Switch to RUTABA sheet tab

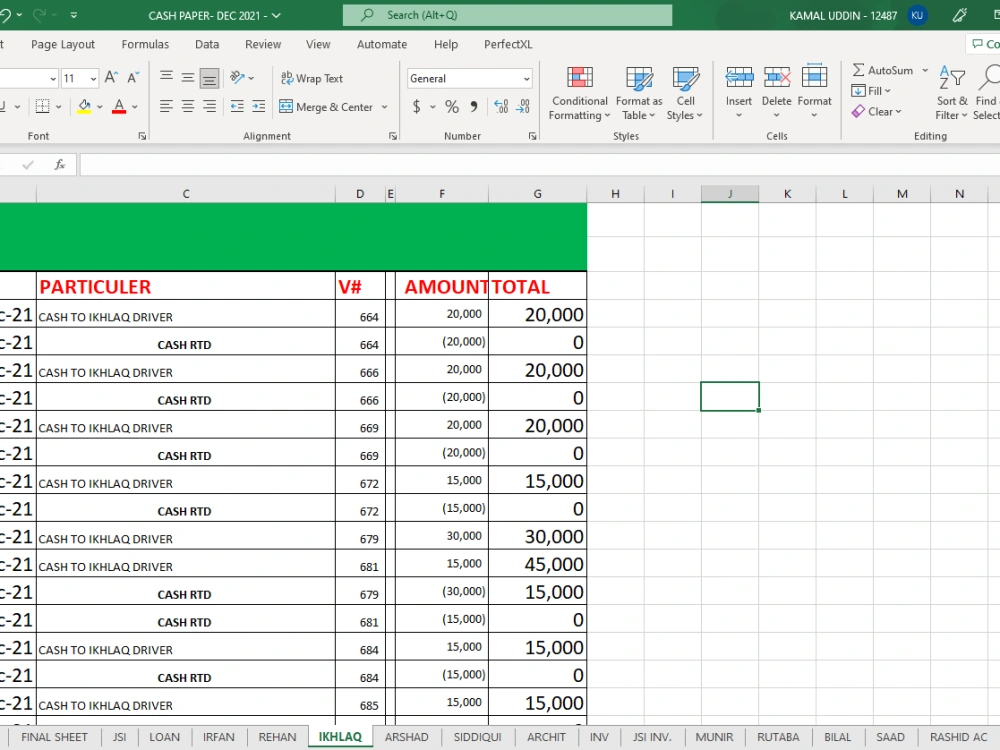[x=778, y=737]
